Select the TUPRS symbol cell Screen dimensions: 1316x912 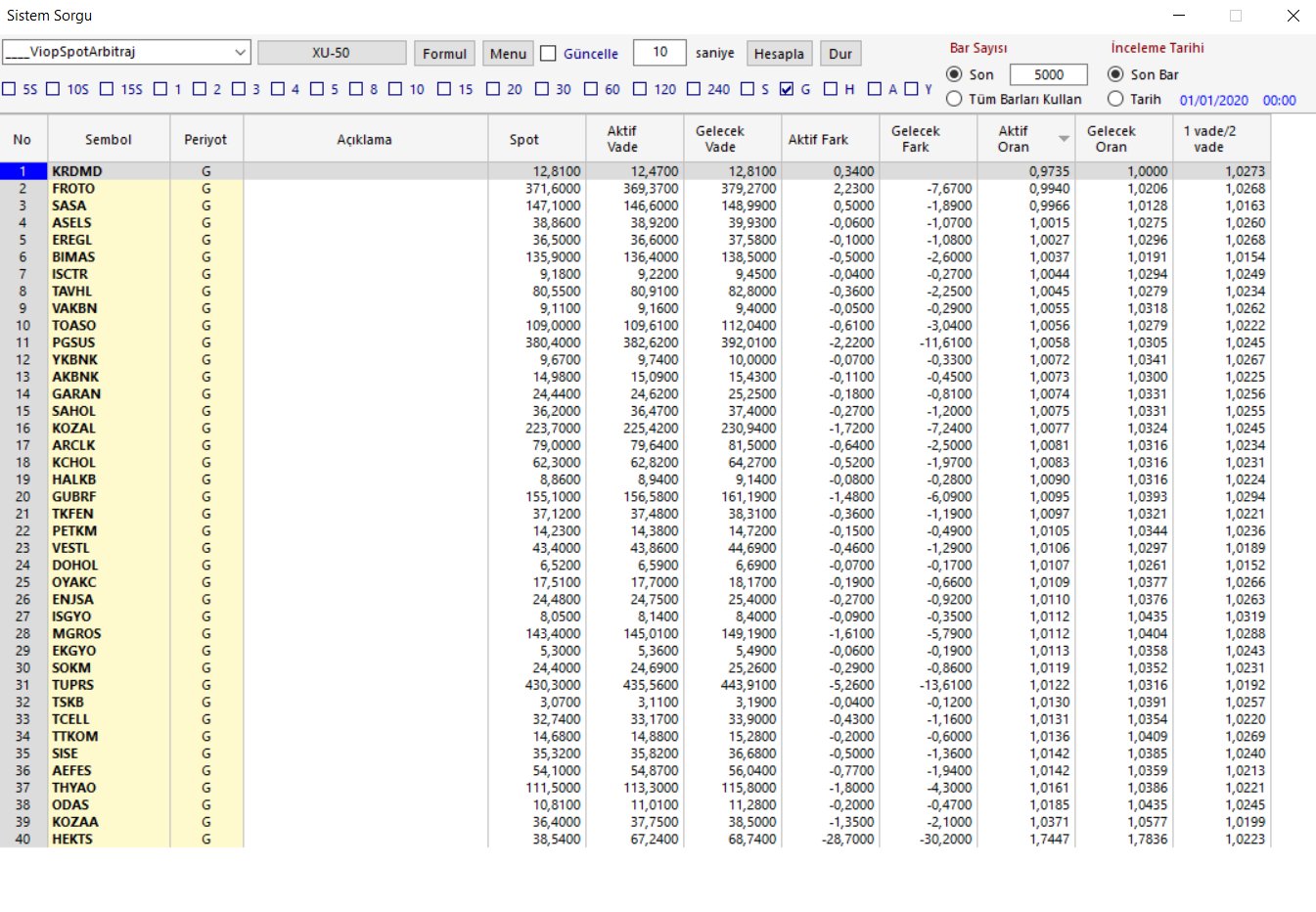(x=109, y=685)
